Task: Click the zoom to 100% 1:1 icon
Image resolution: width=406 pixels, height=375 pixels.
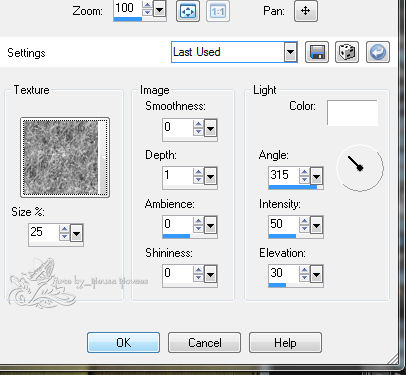Action: 218,11
